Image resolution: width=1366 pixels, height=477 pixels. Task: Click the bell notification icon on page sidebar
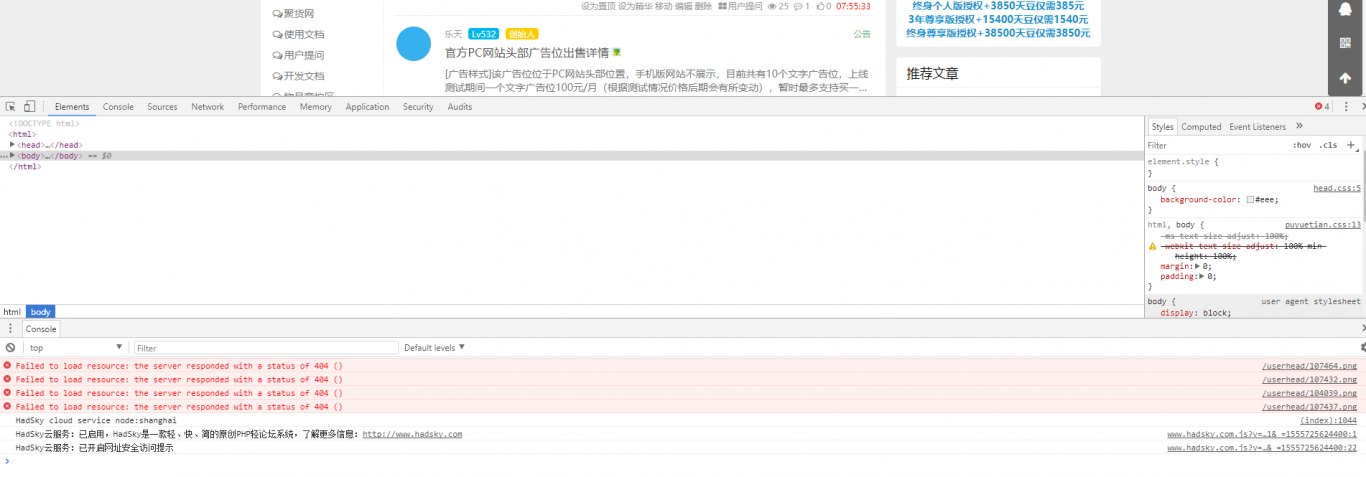(x=1345, y=9)
